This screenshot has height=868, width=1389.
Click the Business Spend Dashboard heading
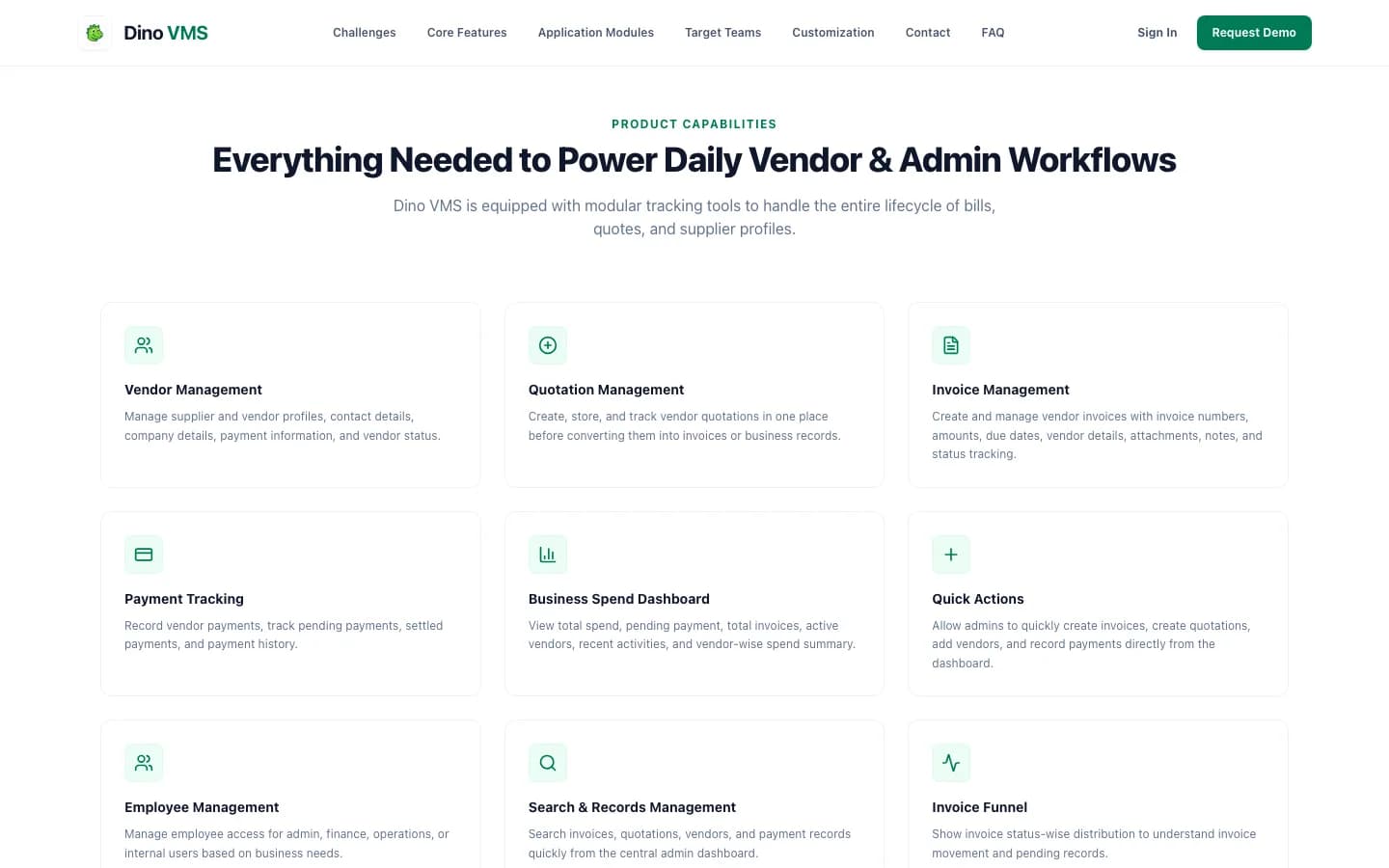pyautogui.click(x=619, y=599)
